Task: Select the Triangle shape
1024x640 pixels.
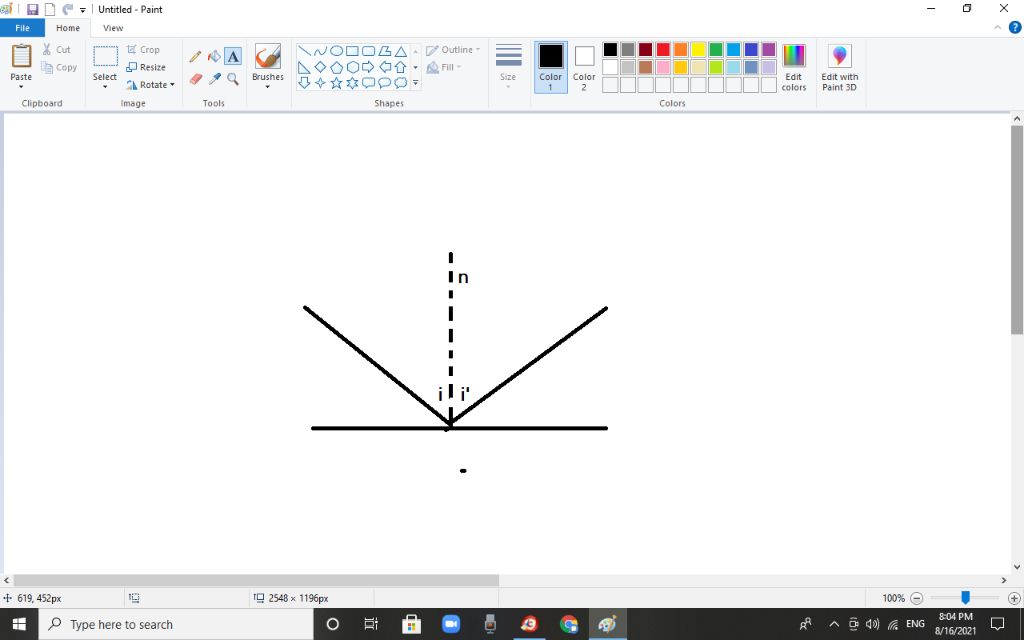Action: (400, 51)
